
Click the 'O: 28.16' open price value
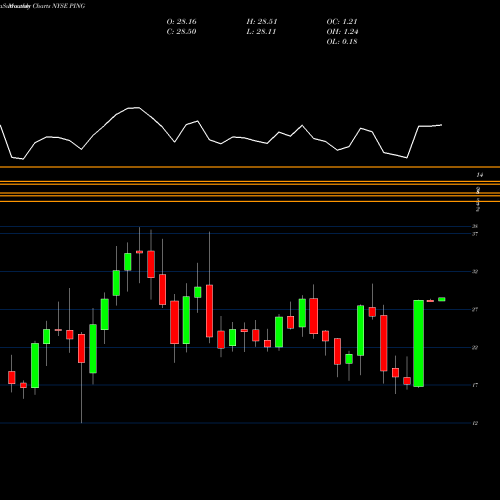click(x=181, y=22)
